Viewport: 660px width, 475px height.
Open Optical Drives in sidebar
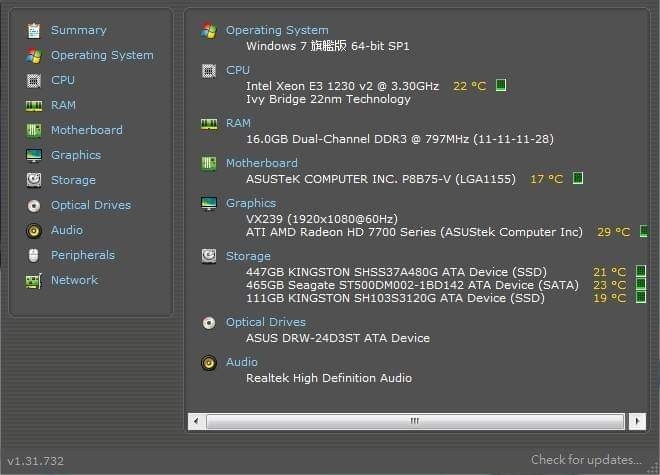point(91,205)
